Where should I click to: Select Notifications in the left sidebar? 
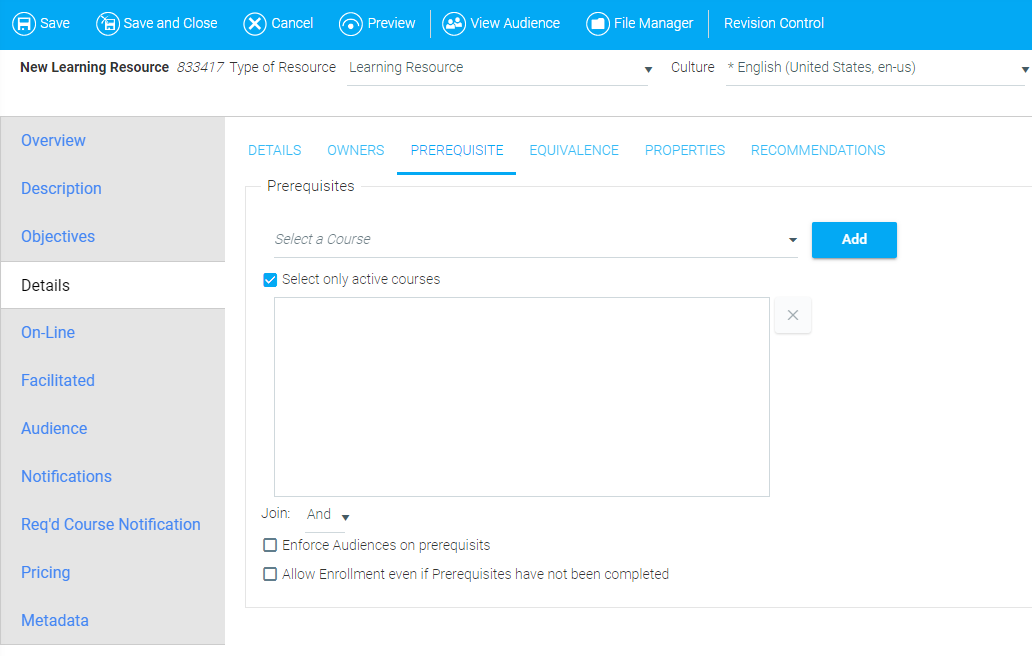pos(66,477)
